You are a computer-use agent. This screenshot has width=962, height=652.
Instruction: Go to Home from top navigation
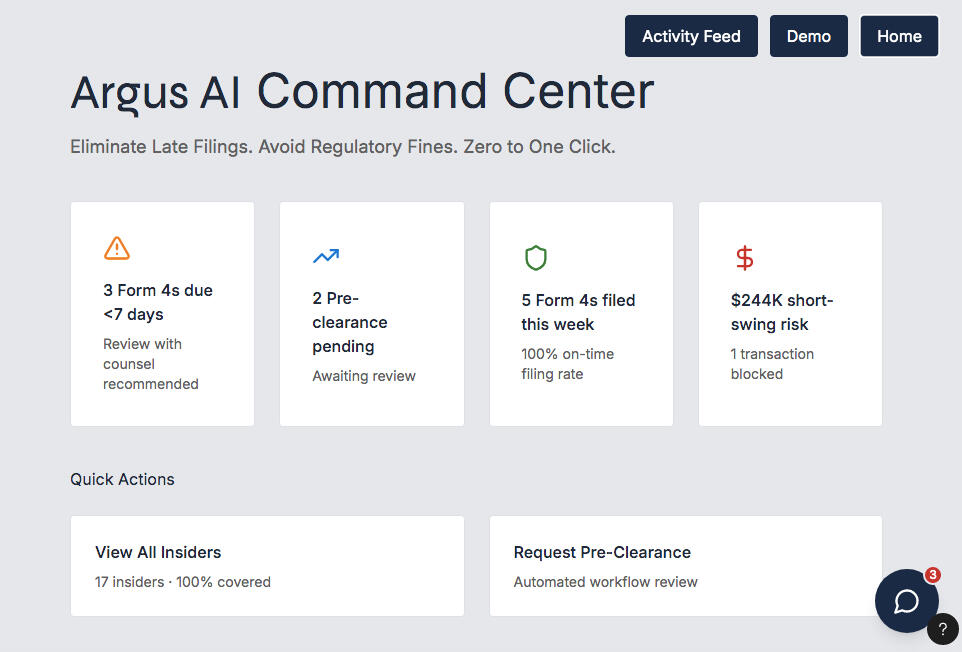(899, 36)
